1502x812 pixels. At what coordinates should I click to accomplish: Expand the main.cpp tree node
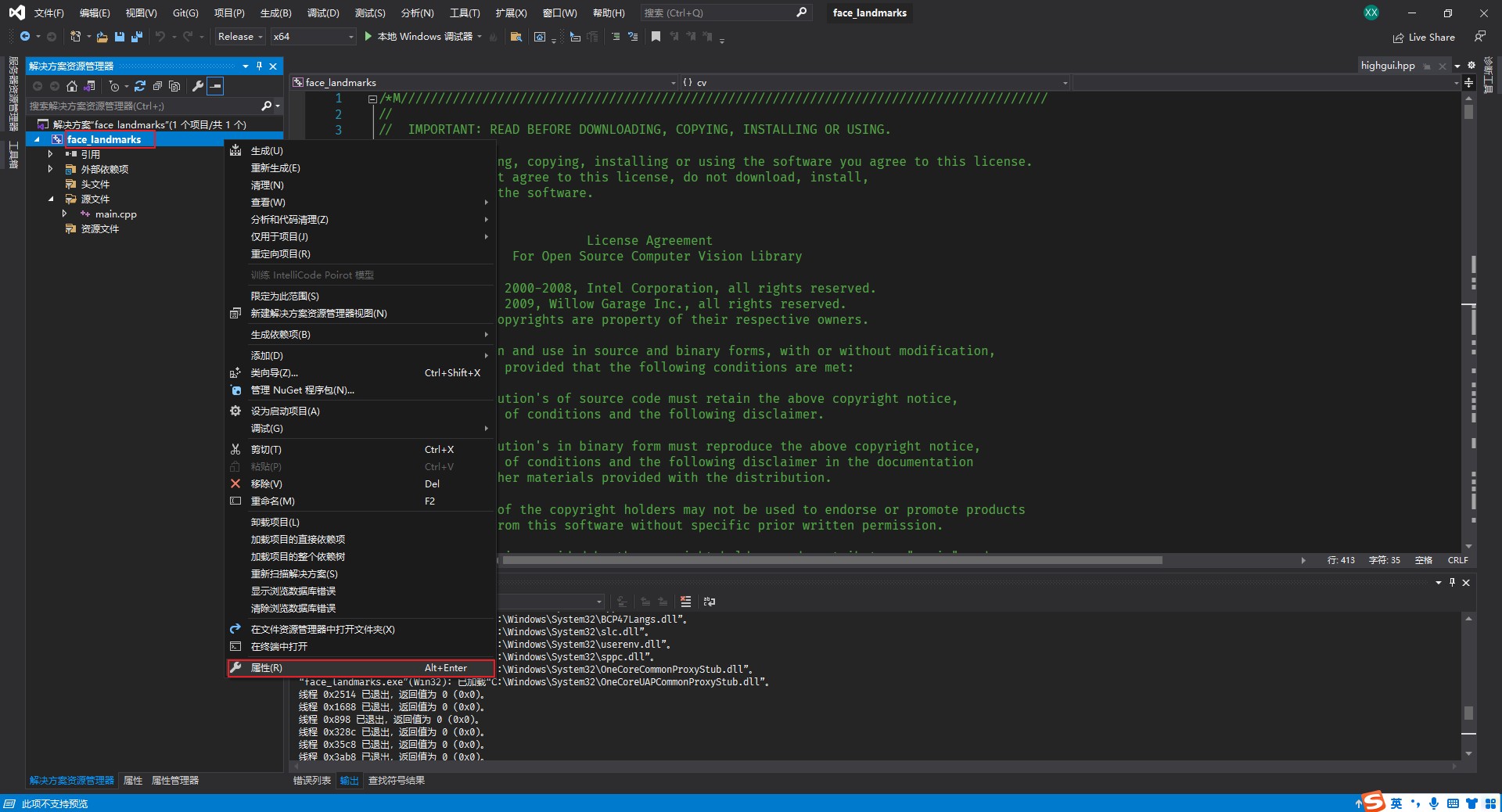click(x=65, y=214)
